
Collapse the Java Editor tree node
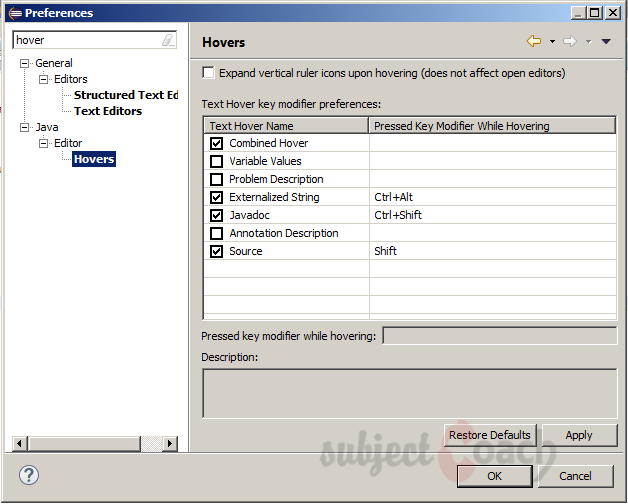tap(44, 143)
